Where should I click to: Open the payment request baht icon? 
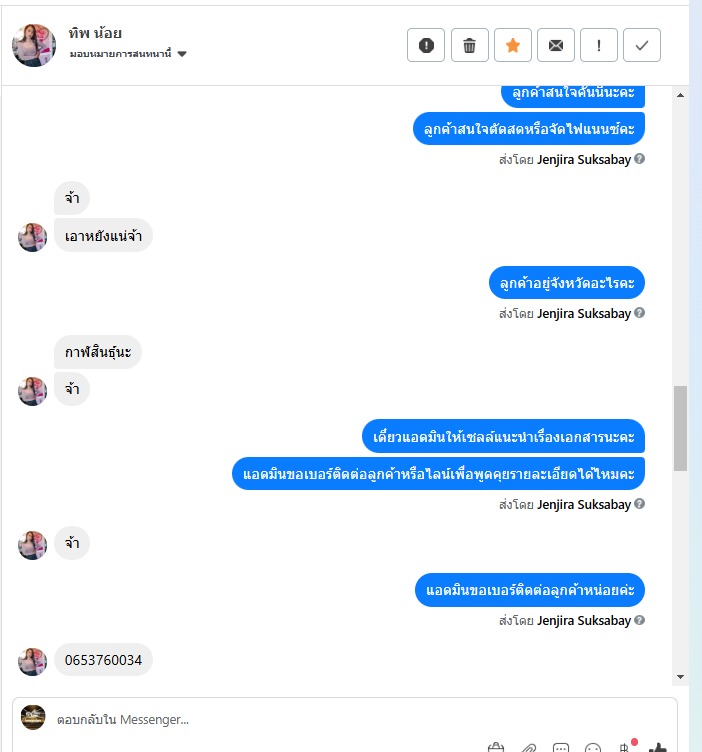pos(624,748)
